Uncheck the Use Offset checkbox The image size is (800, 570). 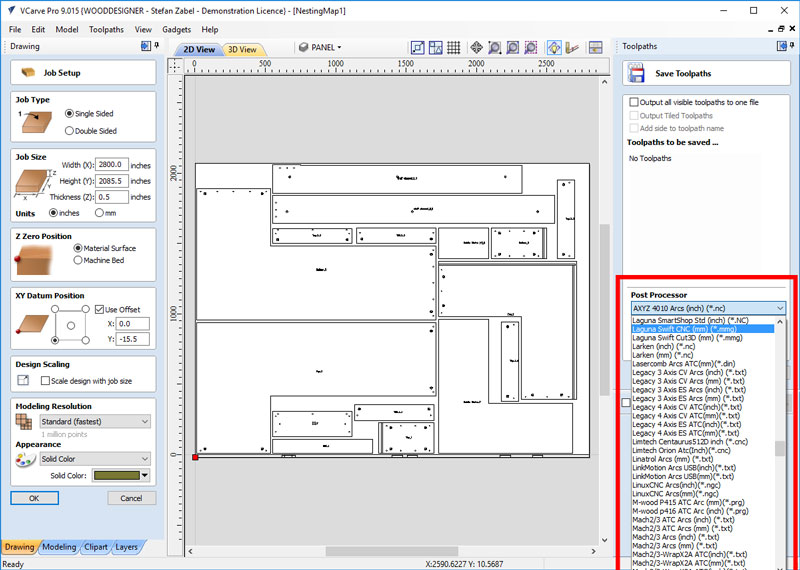pos(100,309)
